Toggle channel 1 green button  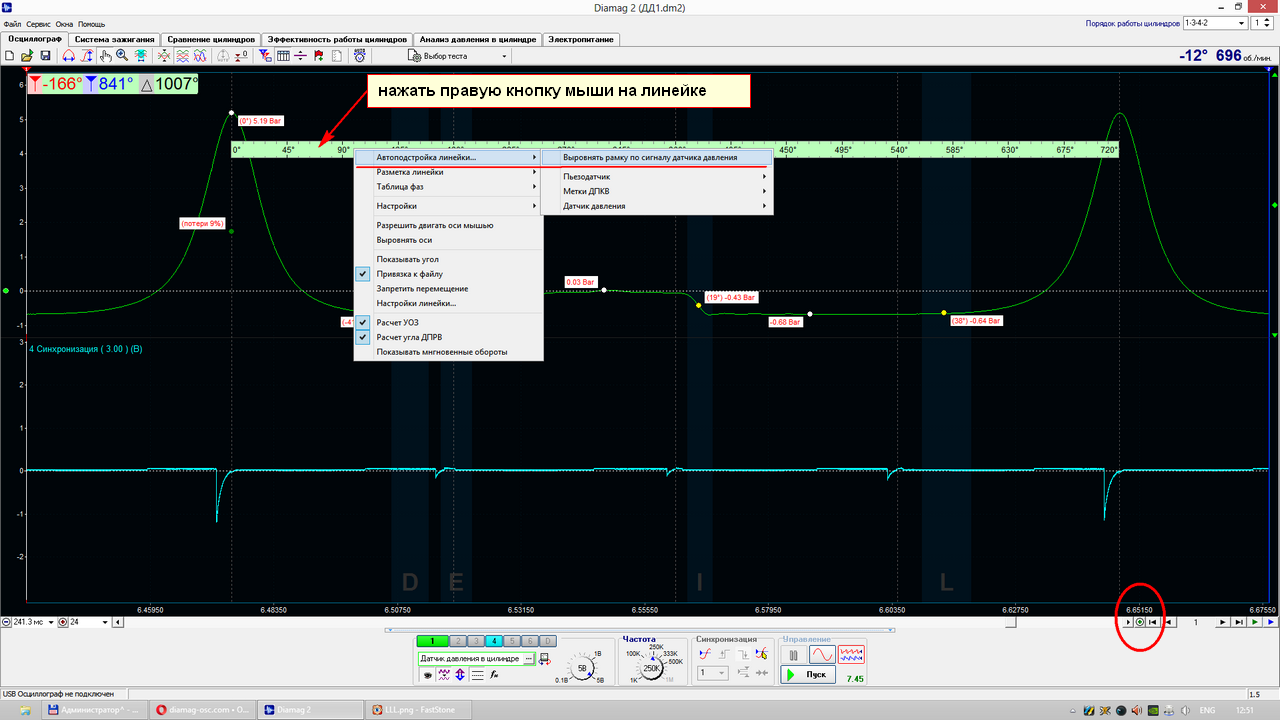coord(432,640)
